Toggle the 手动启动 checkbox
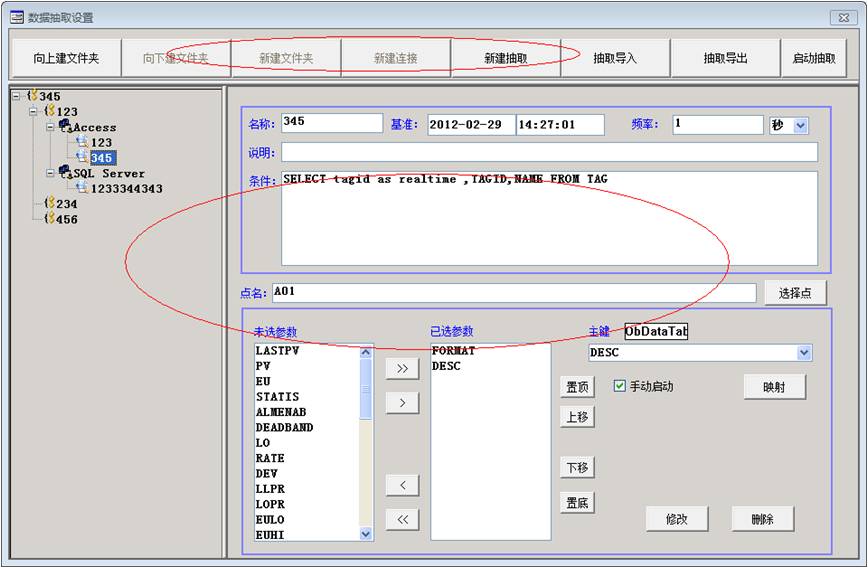868x568 pixels. point(620,386)
